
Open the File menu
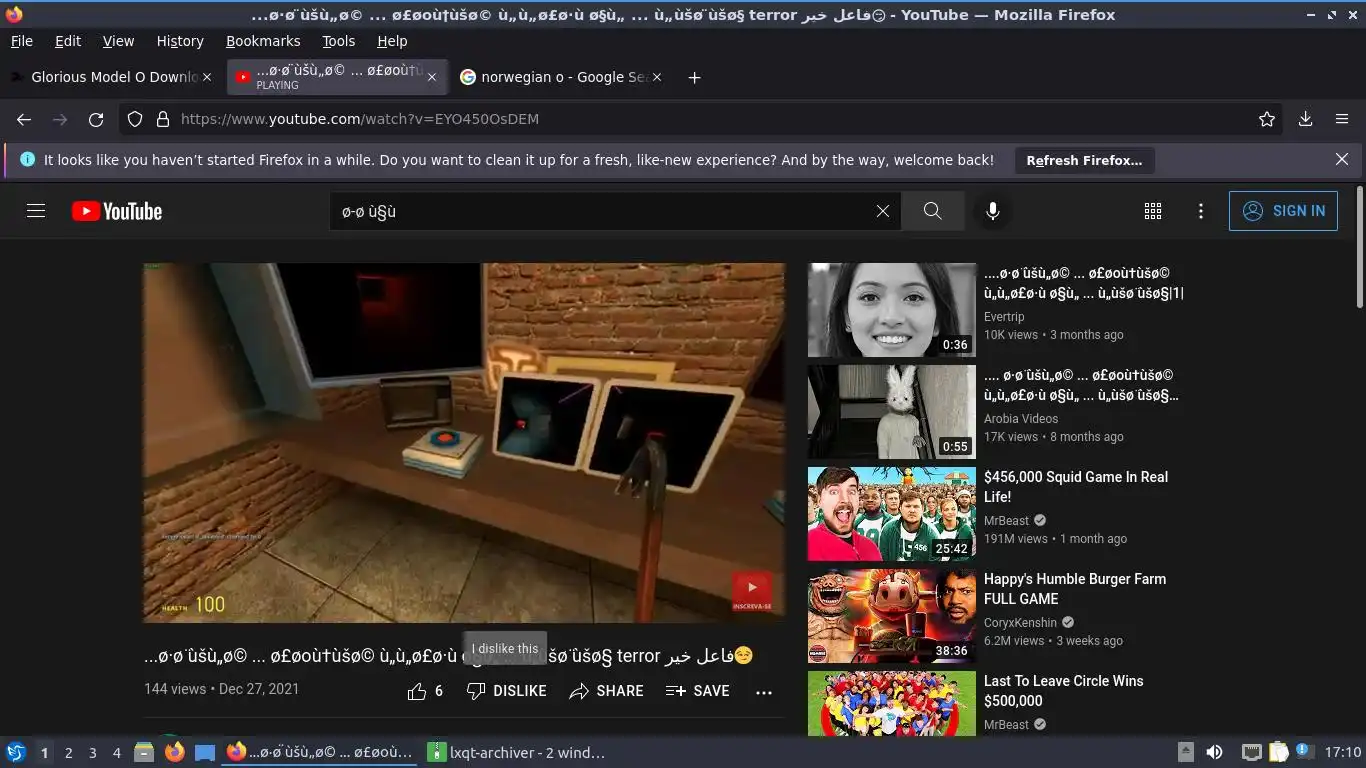[22, 41]
